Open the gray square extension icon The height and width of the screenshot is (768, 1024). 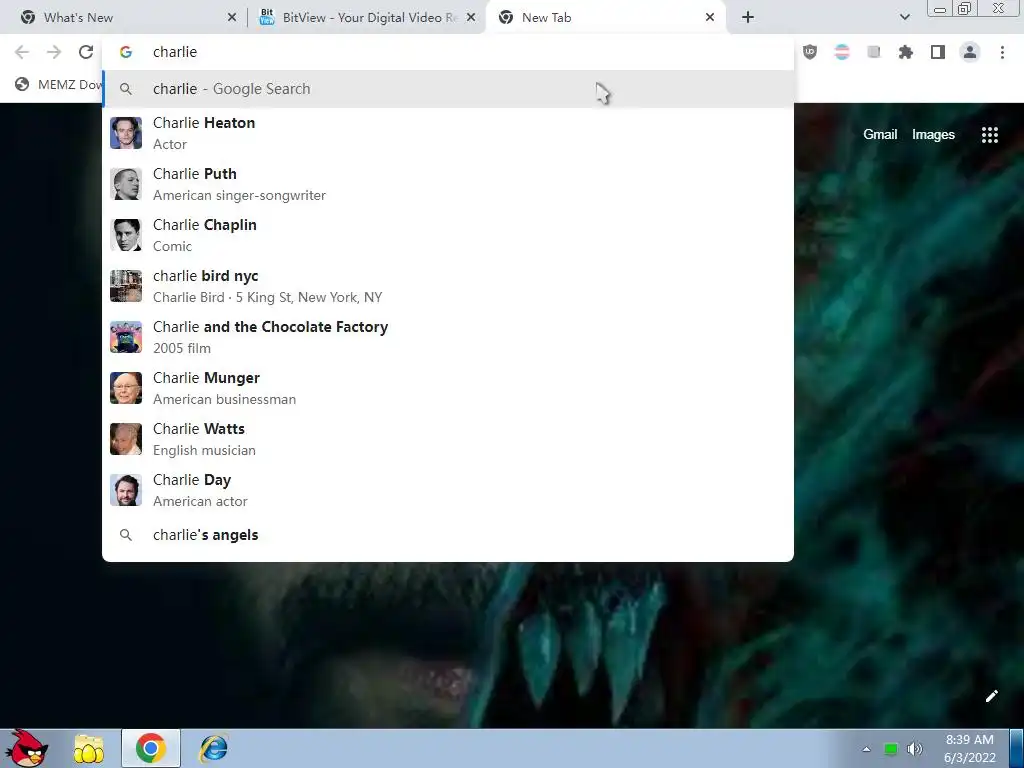874,52
